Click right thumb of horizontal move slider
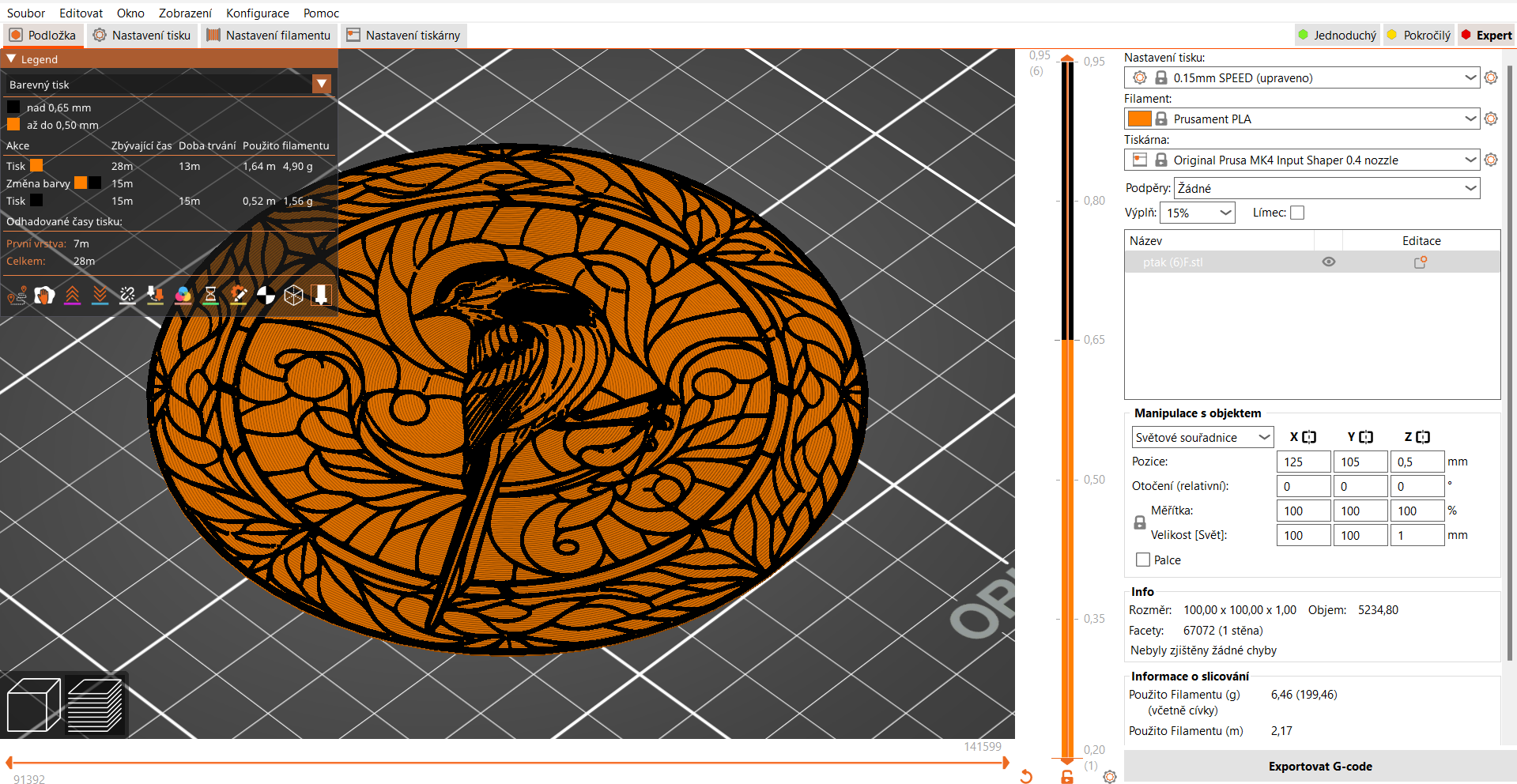Image resolution: width=1517 pixels, height=784 pixels. coord(1005,763)
